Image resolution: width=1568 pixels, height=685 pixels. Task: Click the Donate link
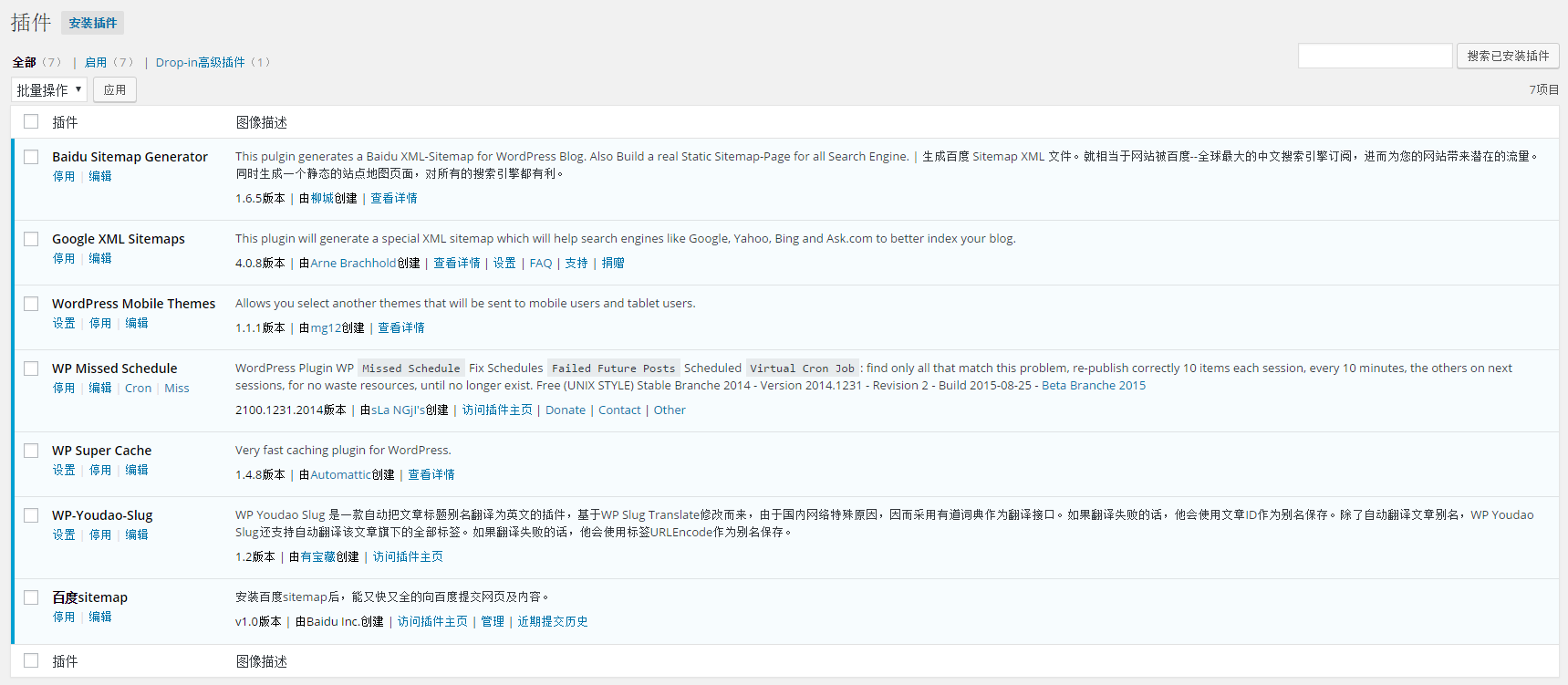point(566,410)
